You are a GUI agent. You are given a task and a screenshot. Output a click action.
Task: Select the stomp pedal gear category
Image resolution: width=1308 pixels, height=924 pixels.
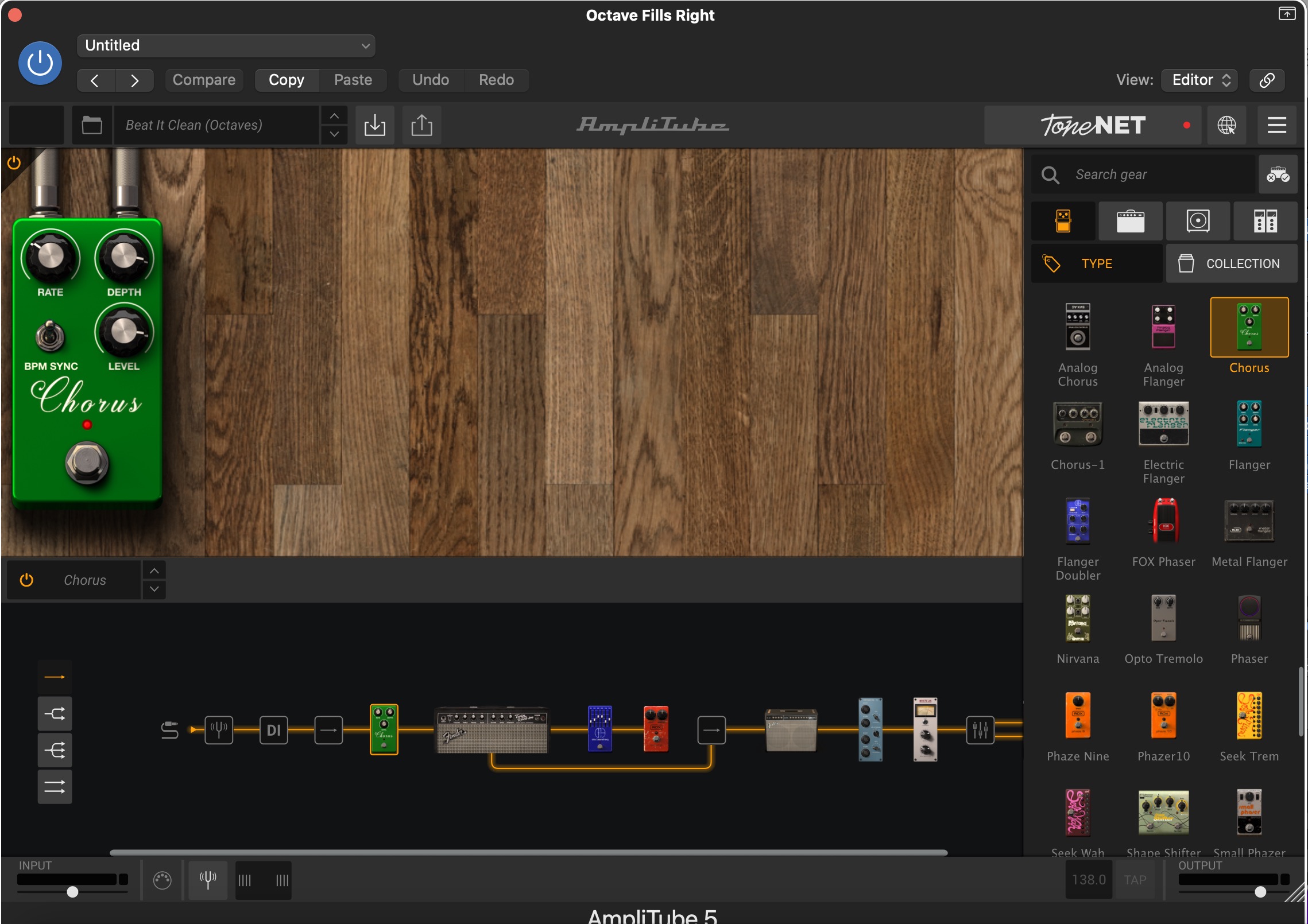click(x=1063, y=221)
